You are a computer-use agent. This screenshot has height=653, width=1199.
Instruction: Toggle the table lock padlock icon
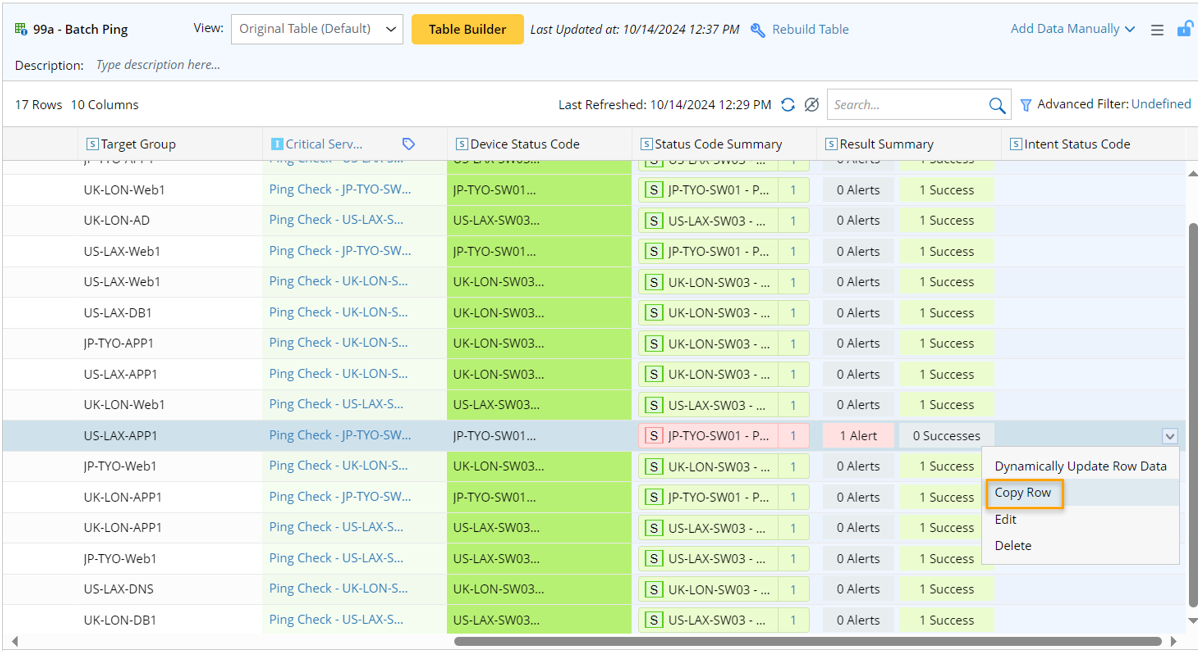1184,29
